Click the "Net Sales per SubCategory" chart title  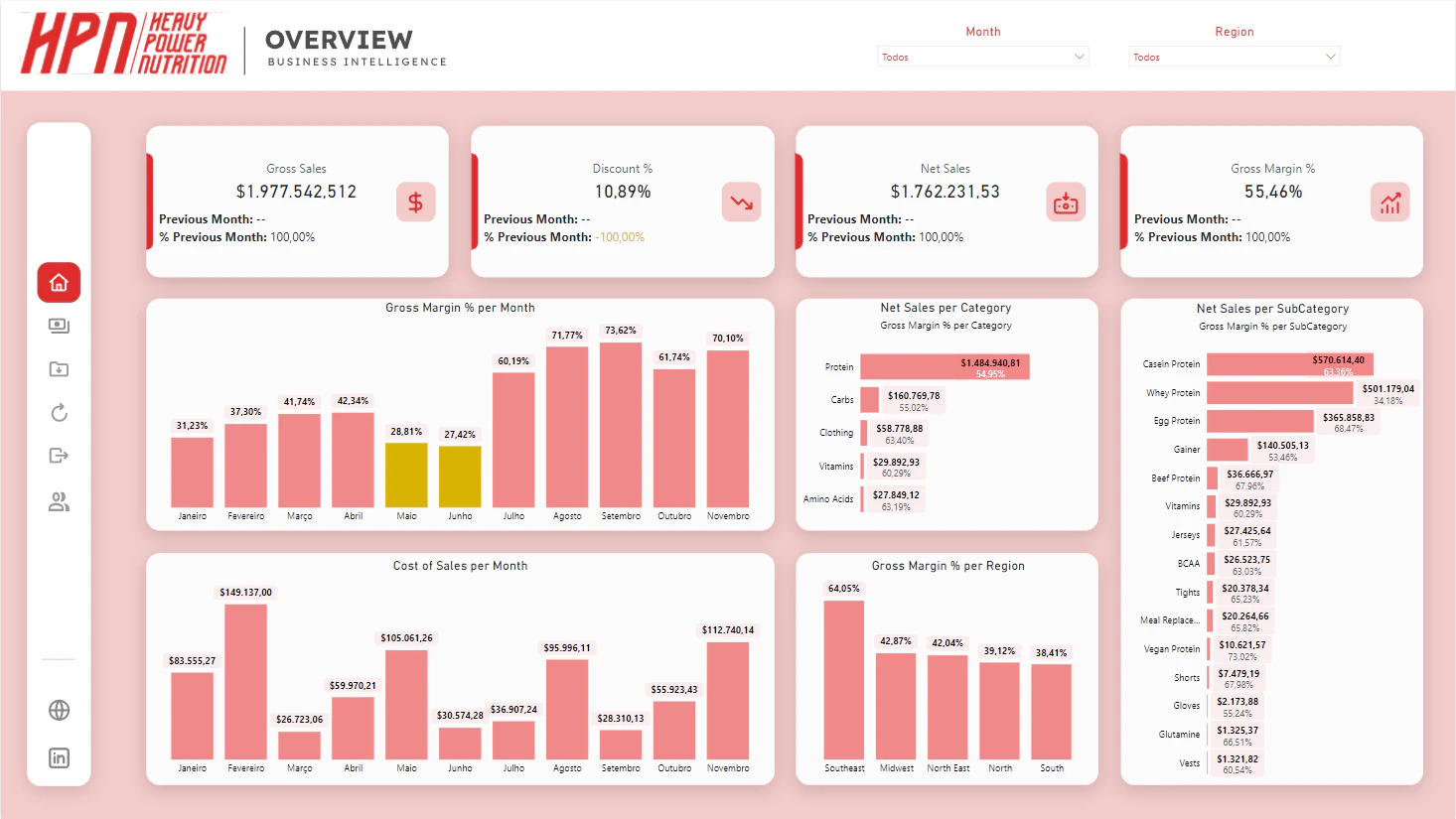point(1272,309)
